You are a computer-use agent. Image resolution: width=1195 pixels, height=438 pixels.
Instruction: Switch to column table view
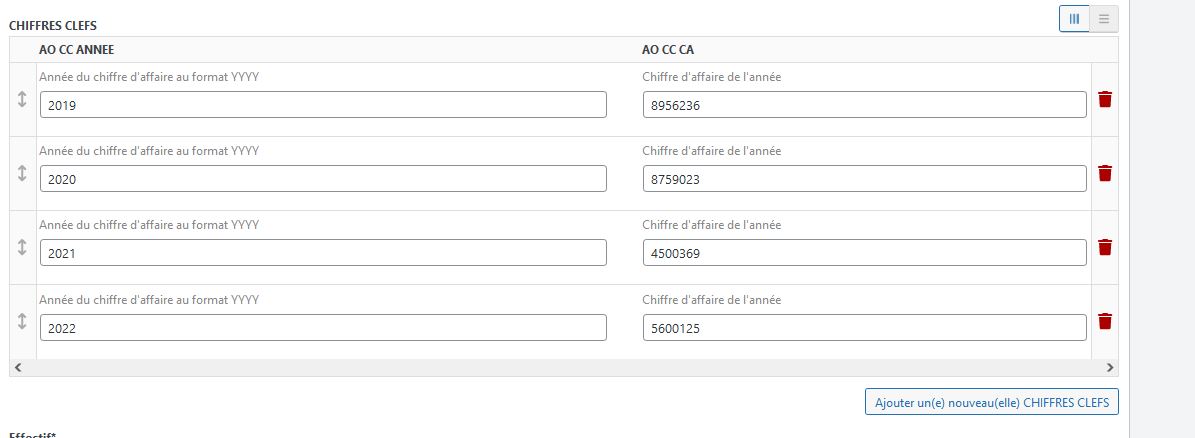pyautogui.click(x=1075, y=19)
